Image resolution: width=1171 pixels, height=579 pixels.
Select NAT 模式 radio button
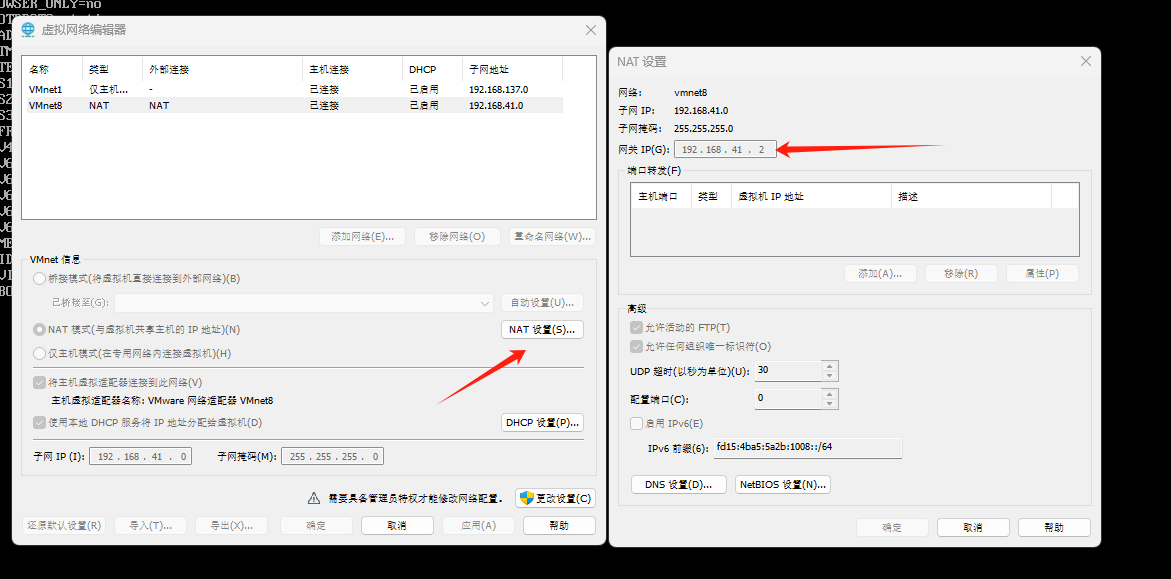tap(39, 329)
